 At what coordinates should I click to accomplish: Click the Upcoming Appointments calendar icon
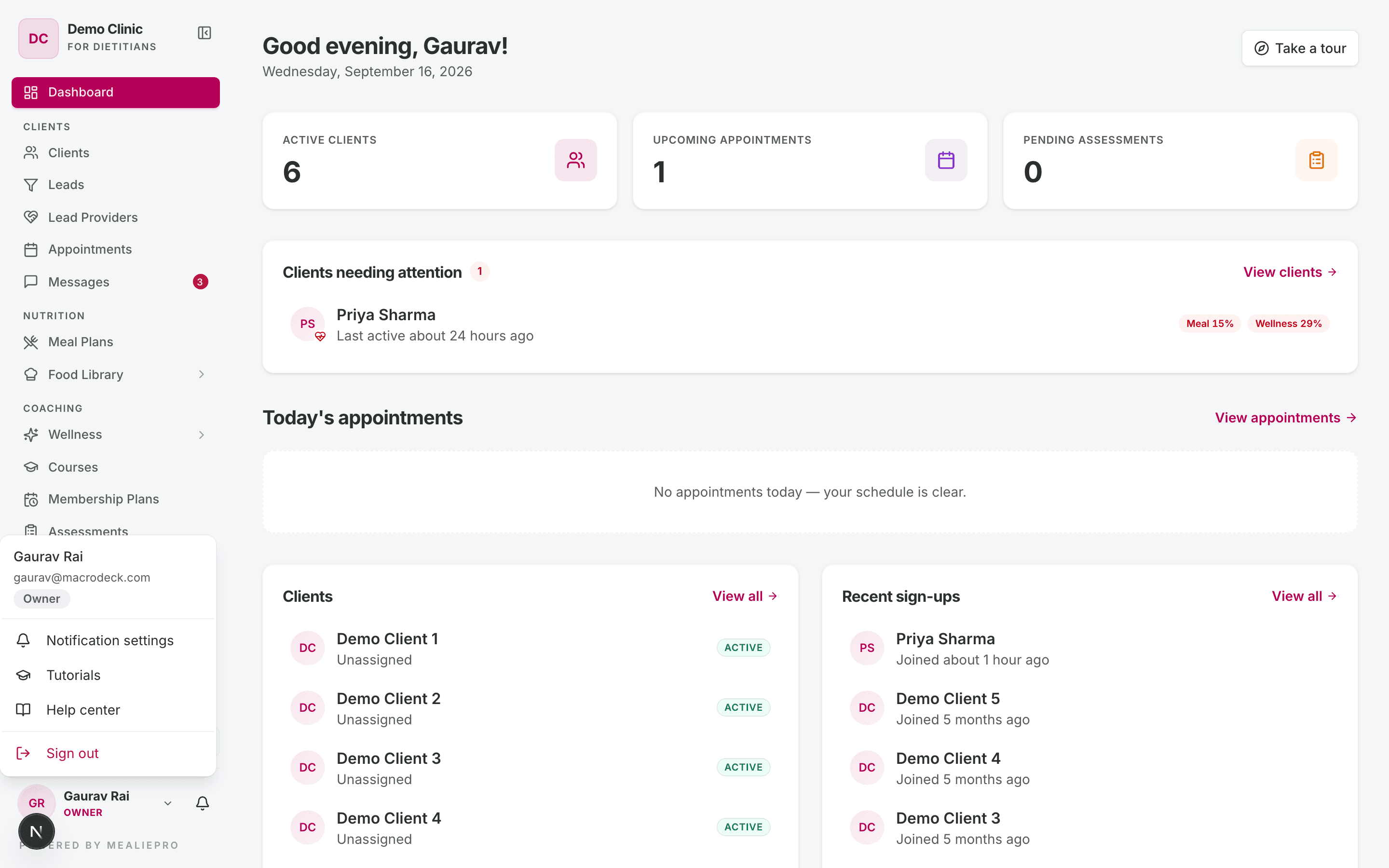pos(946,160)
